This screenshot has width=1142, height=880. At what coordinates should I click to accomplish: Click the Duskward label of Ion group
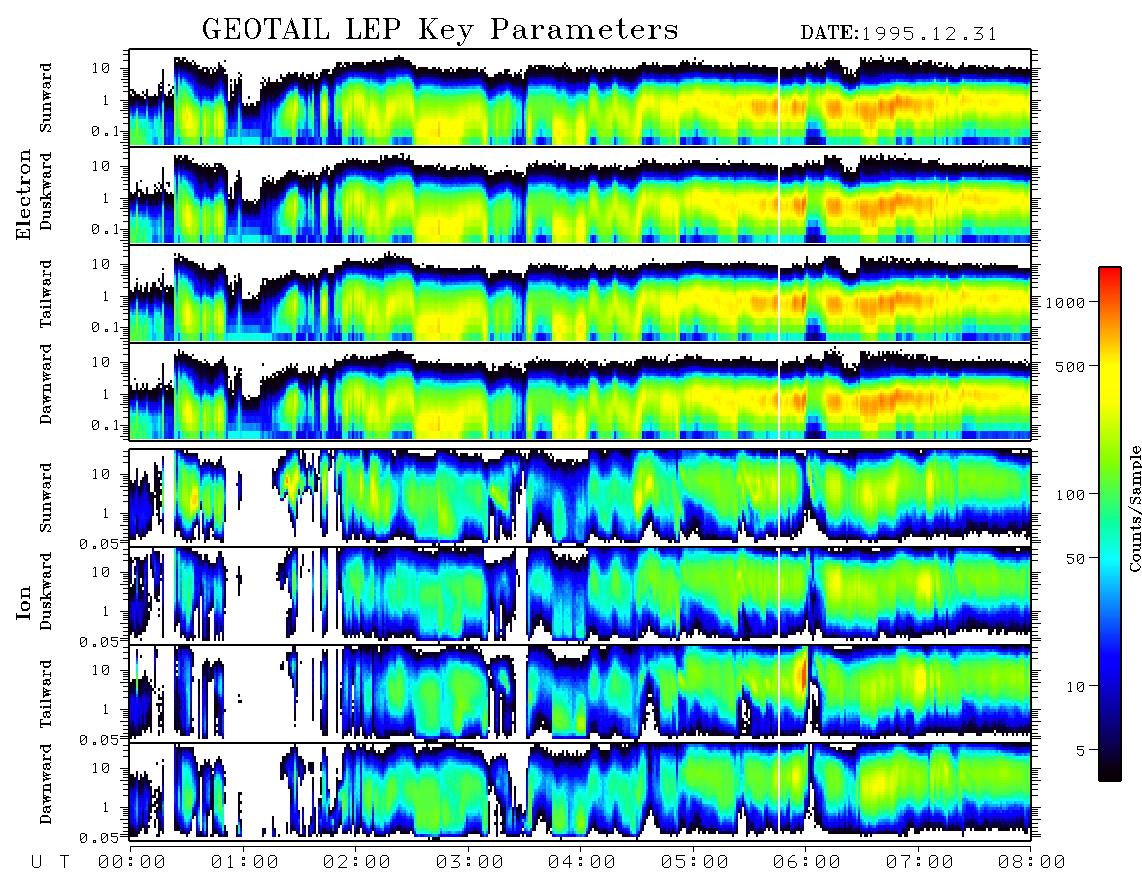click(46, 591)
